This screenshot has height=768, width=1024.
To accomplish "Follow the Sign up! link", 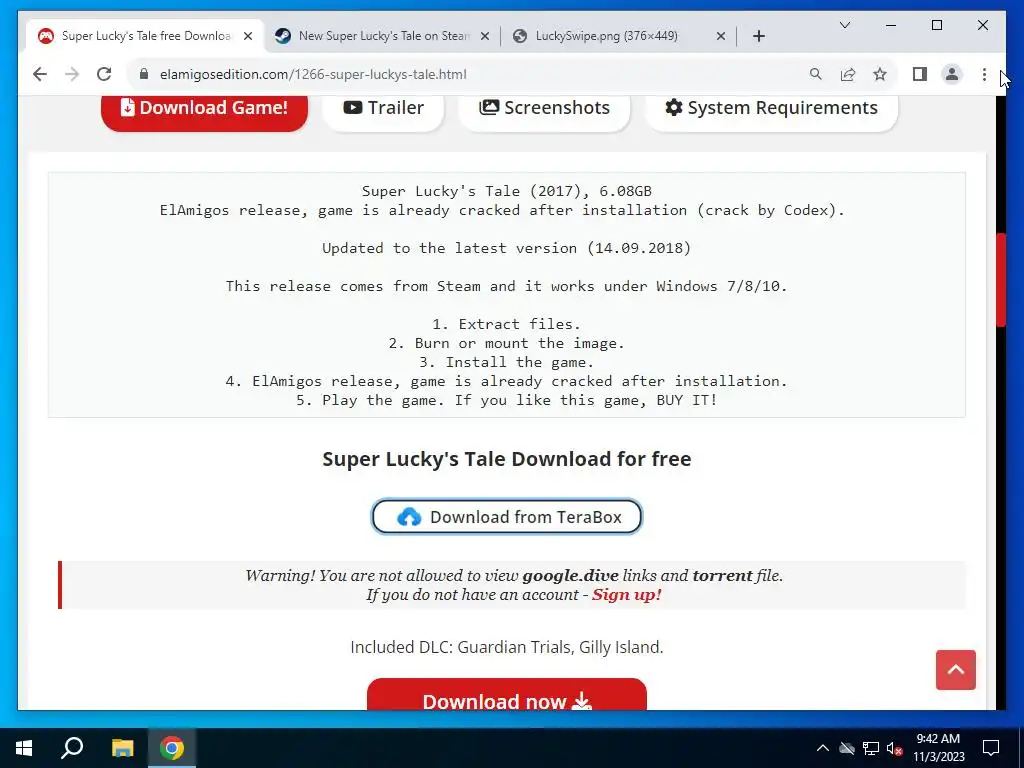I will coord(626,595).
